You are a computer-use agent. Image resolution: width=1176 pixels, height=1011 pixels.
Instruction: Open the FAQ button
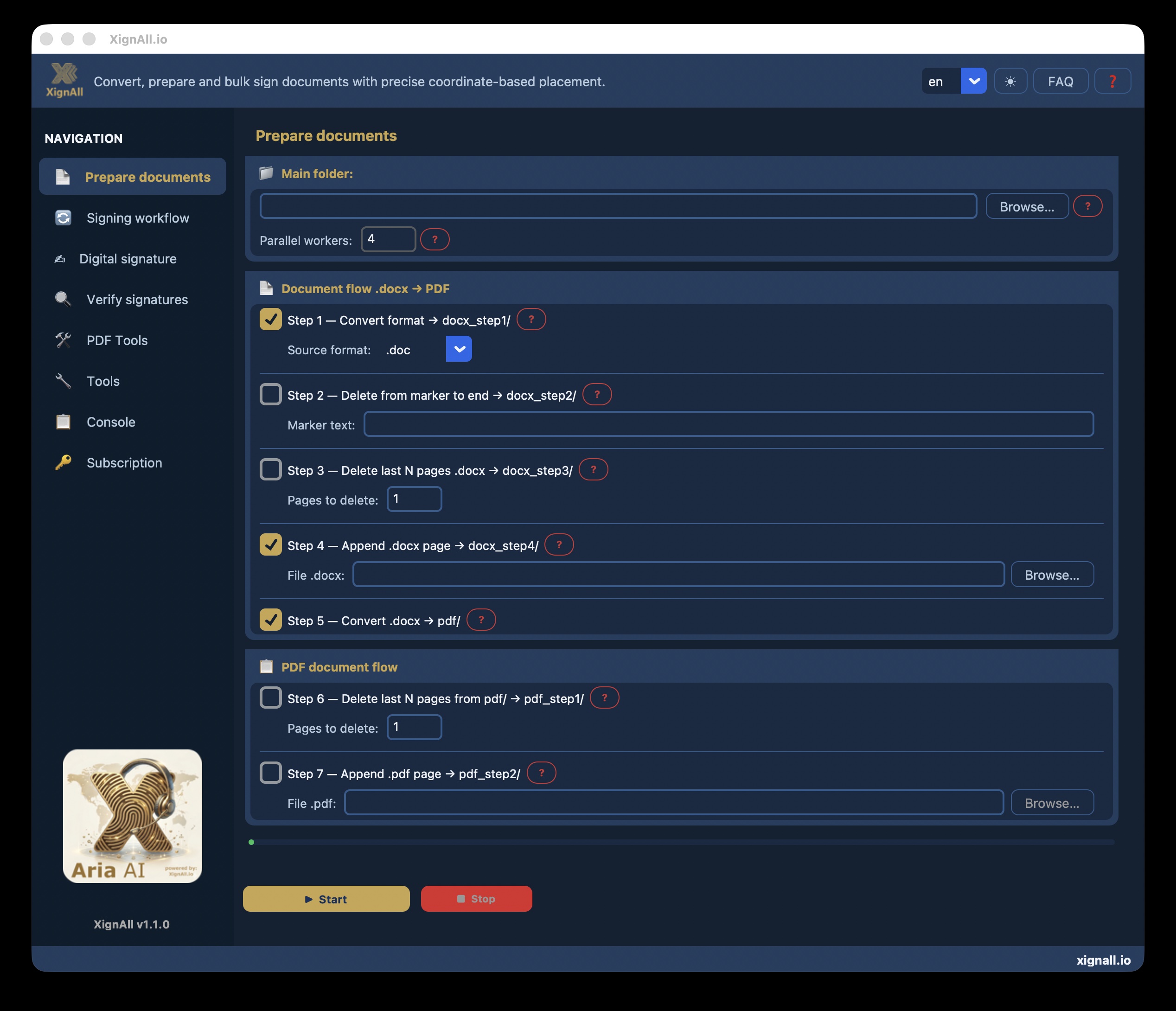pyautogui.click(x=1060, y=81)
